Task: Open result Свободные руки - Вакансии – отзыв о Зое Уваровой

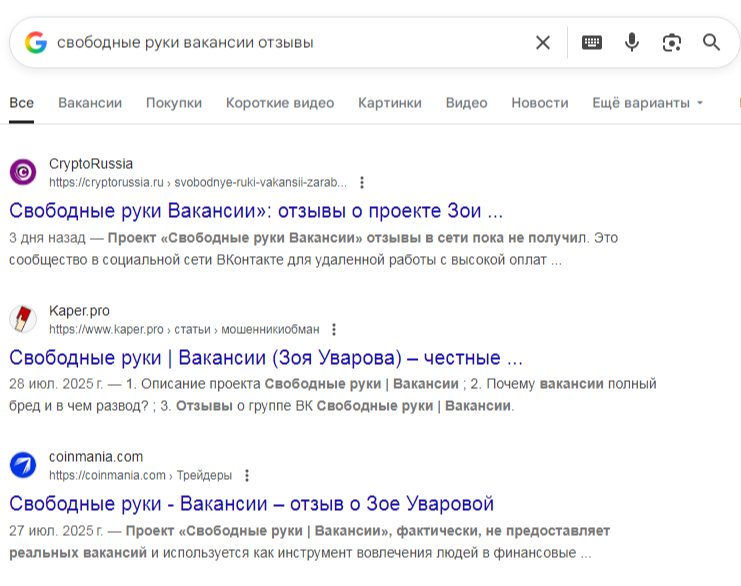Action: [x=251, y=504]
